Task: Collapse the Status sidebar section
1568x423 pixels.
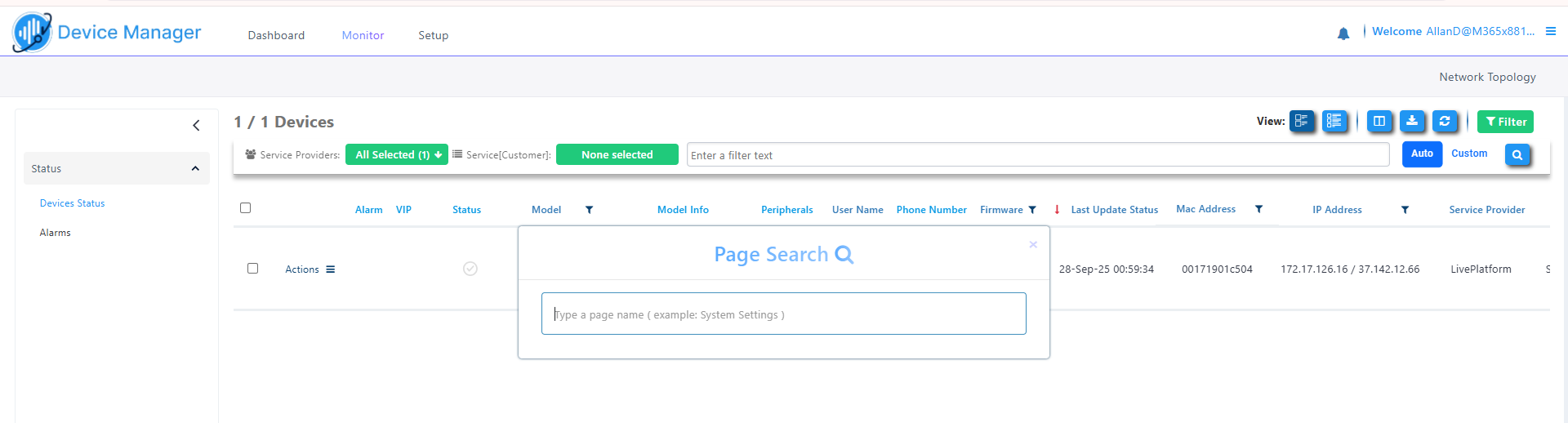Action: (x=195, y=168)
